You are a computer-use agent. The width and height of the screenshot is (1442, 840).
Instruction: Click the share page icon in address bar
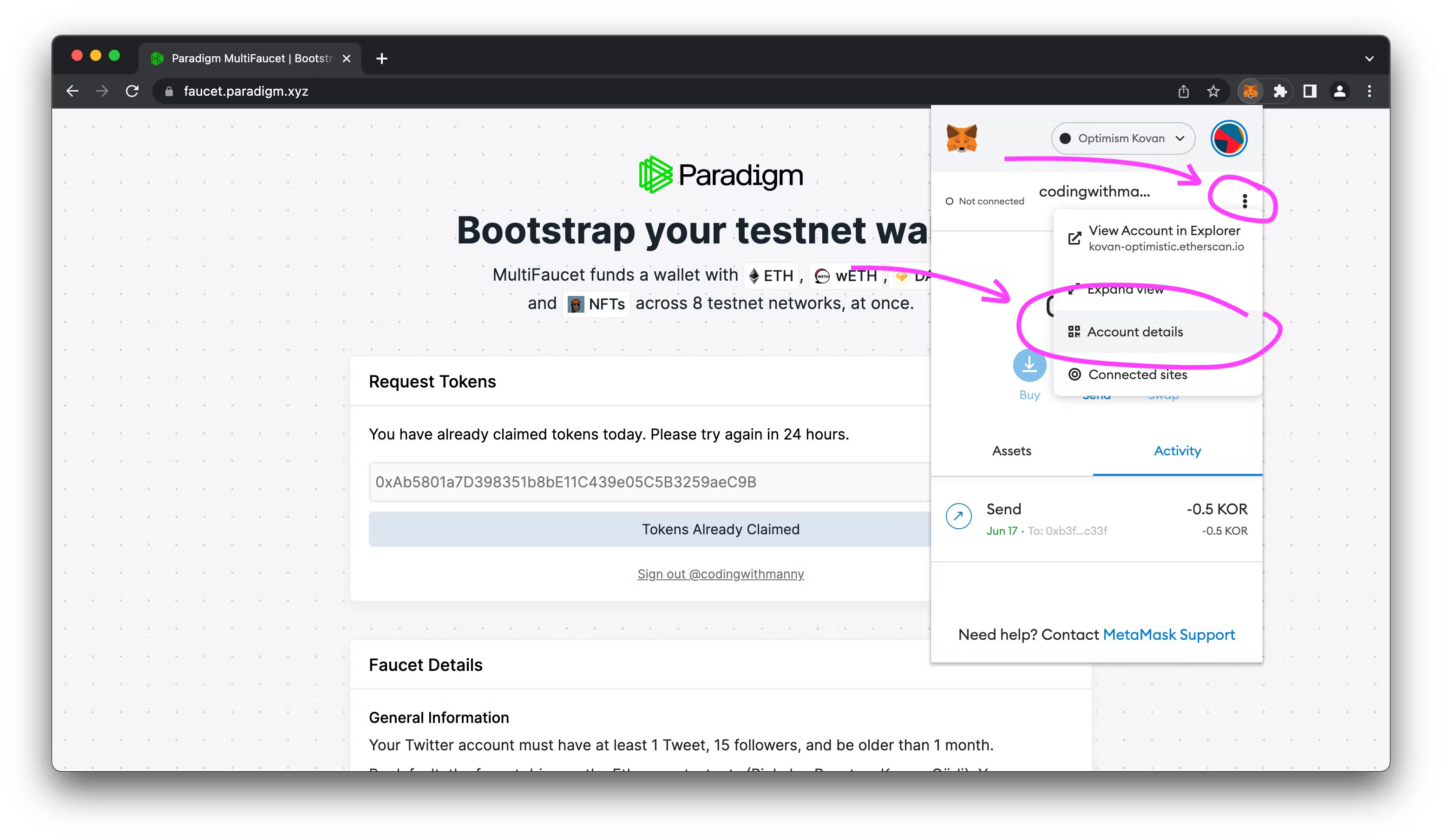pyautogui.click(x=1183, y=91)
